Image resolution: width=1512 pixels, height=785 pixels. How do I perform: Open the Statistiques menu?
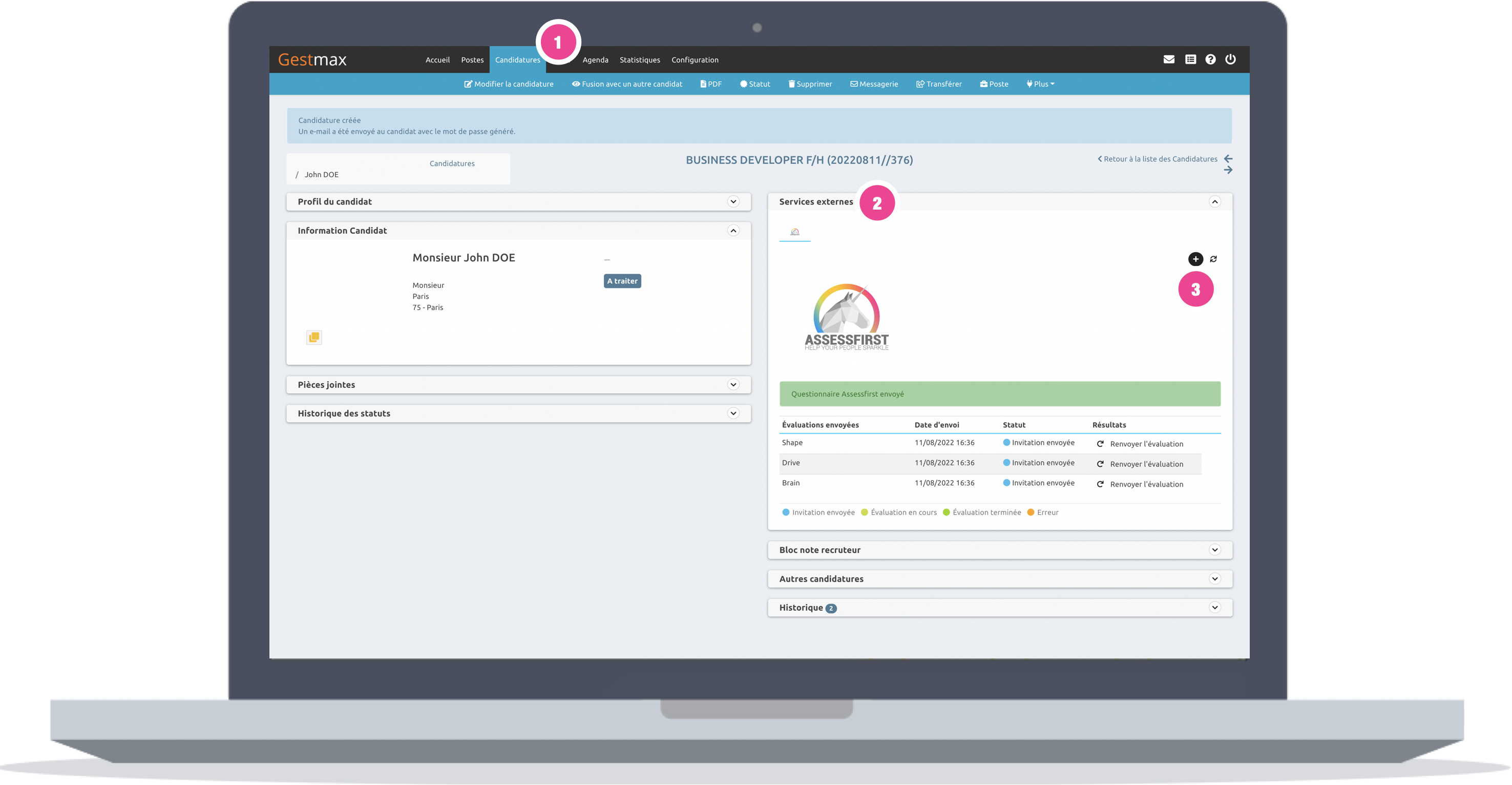click(x=639, y=60)
